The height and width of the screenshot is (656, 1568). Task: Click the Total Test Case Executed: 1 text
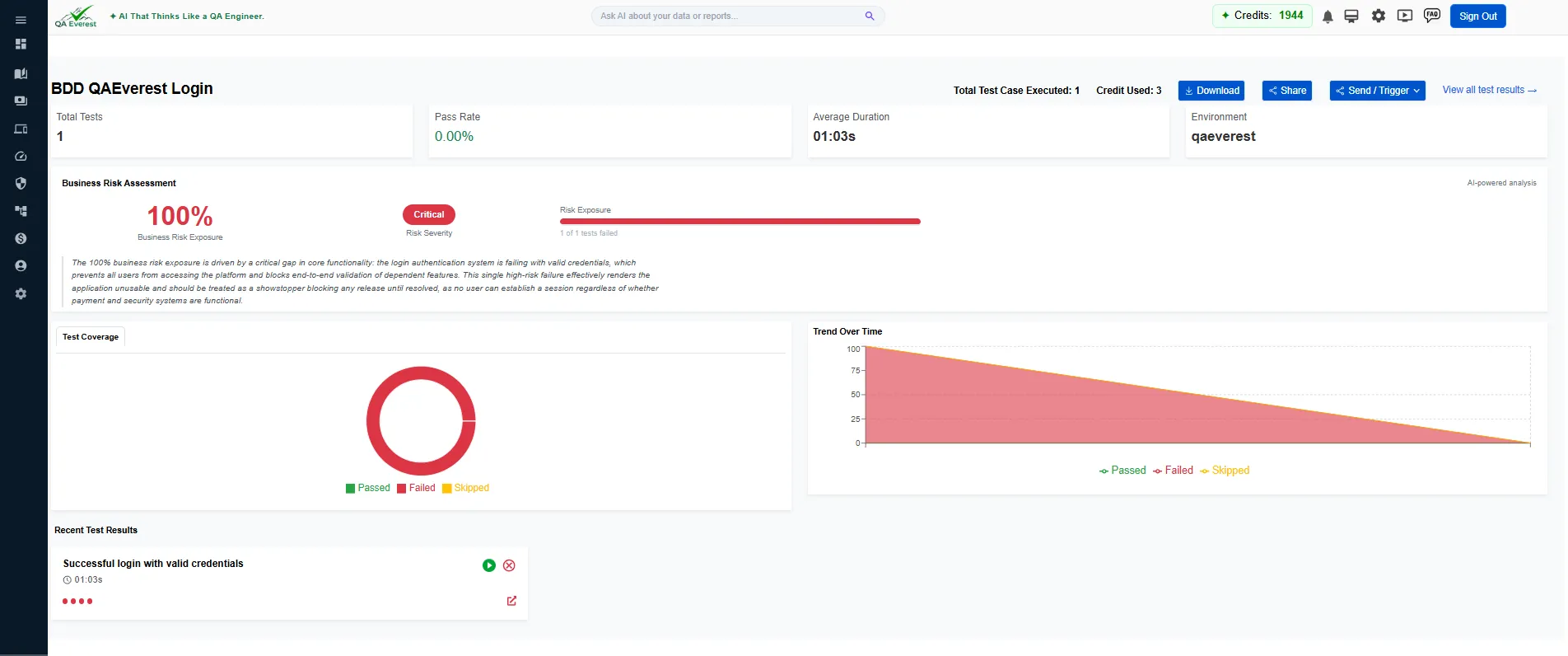pyautogui.click(x=1016, y=91)
